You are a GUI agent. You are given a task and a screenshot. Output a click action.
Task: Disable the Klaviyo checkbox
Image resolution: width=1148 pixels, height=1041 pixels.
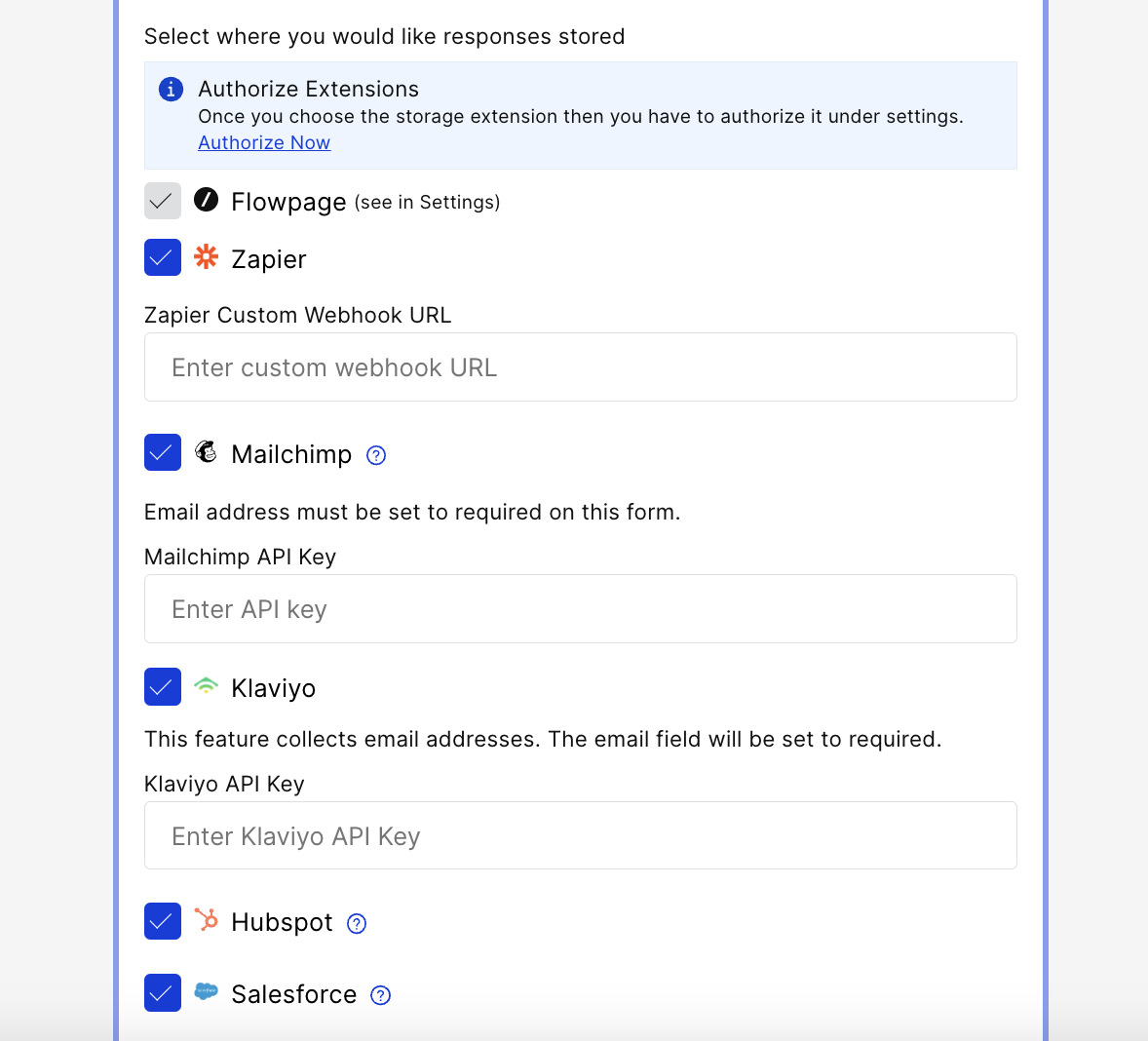click(x=163, y=686)
